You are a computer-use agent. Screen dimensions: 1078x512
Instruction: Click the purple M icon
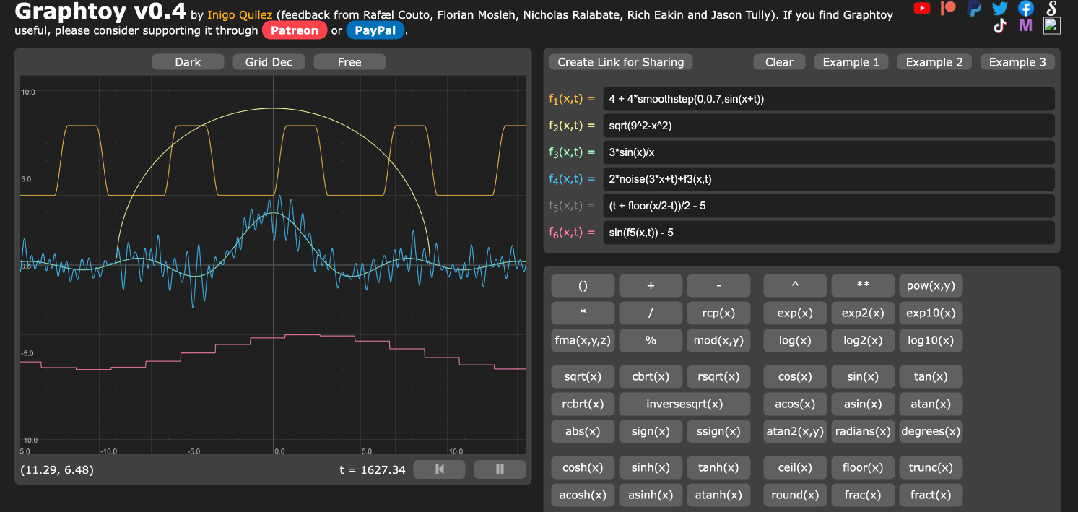pyautogui.click(x=1025, y=26)
